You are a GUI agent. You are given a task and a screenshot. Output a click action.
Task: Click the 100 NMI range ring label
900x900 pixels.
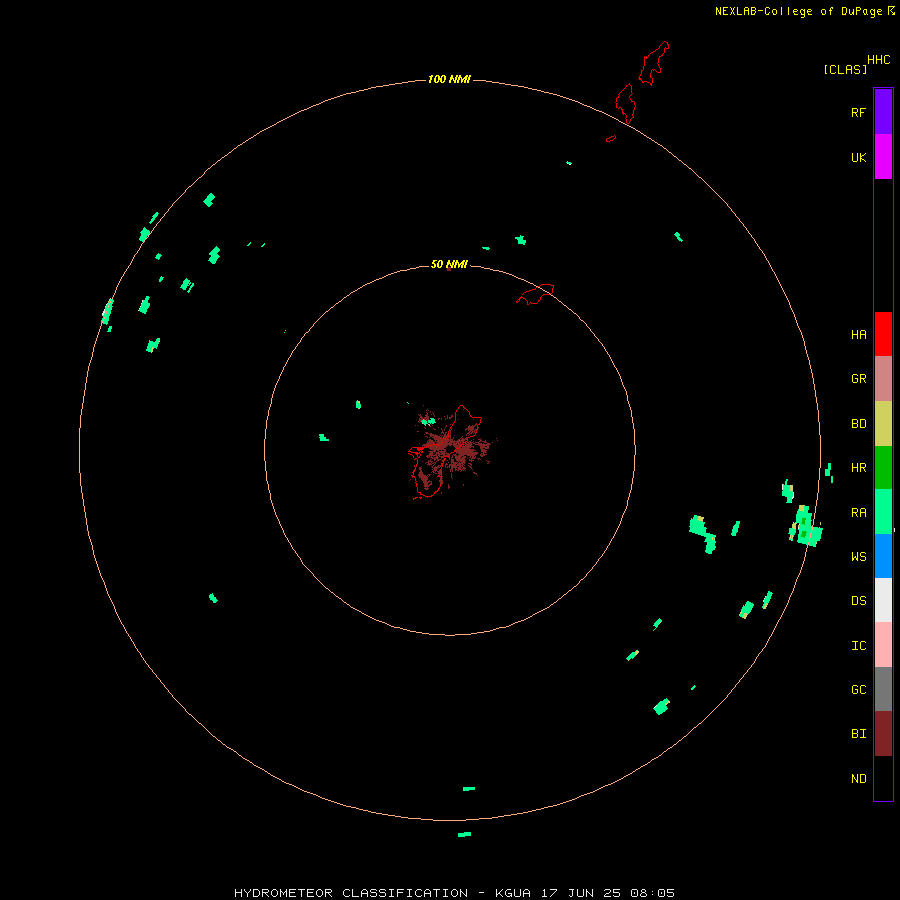click(x=449, y=79)
